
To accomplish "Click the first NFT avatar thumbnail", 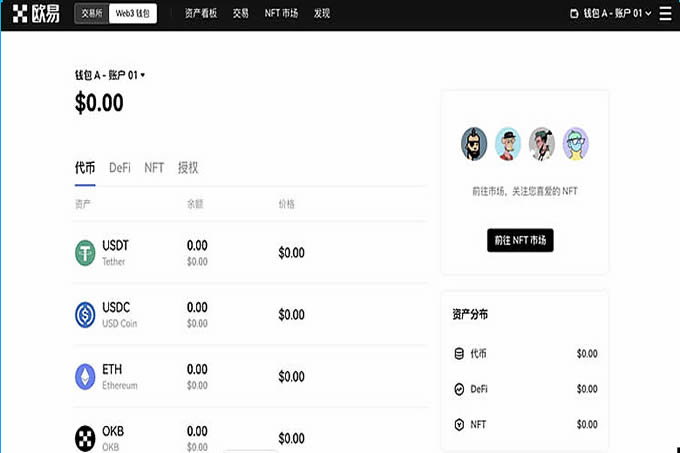I will coord(474,144).
